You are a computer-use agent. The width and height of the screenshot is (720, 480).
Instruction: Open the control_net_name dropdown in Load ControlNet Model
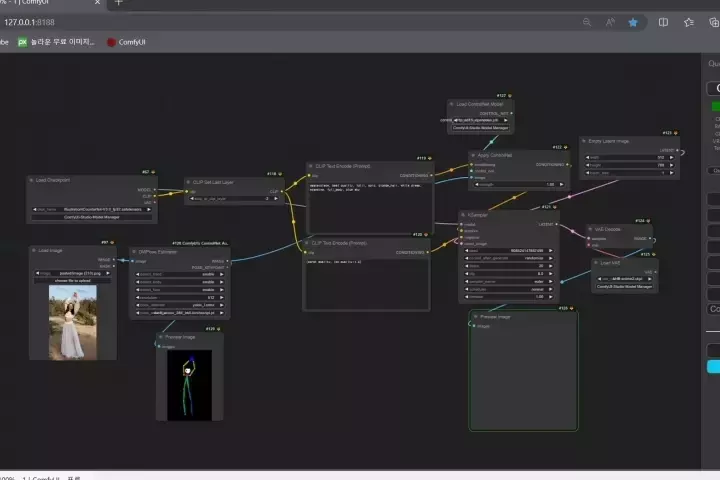[x=480, y=120]
